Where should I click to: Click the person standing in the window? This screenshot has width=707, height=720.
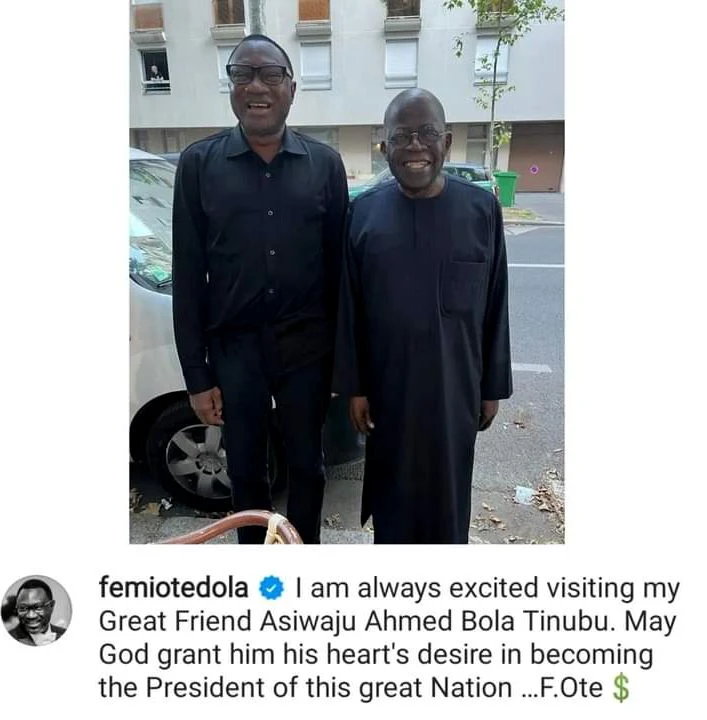click(155, 73)
